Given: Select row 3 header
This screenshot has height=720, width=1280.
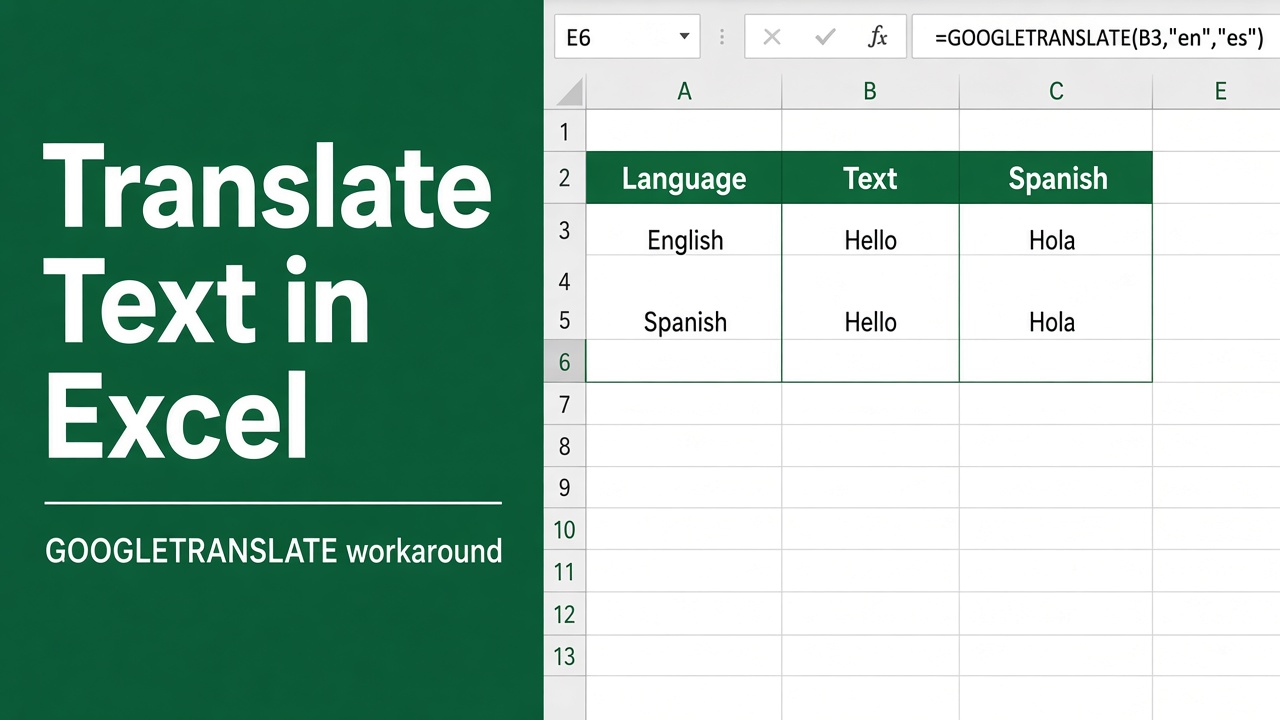Looking at the screenshot, I should (565, 230).
